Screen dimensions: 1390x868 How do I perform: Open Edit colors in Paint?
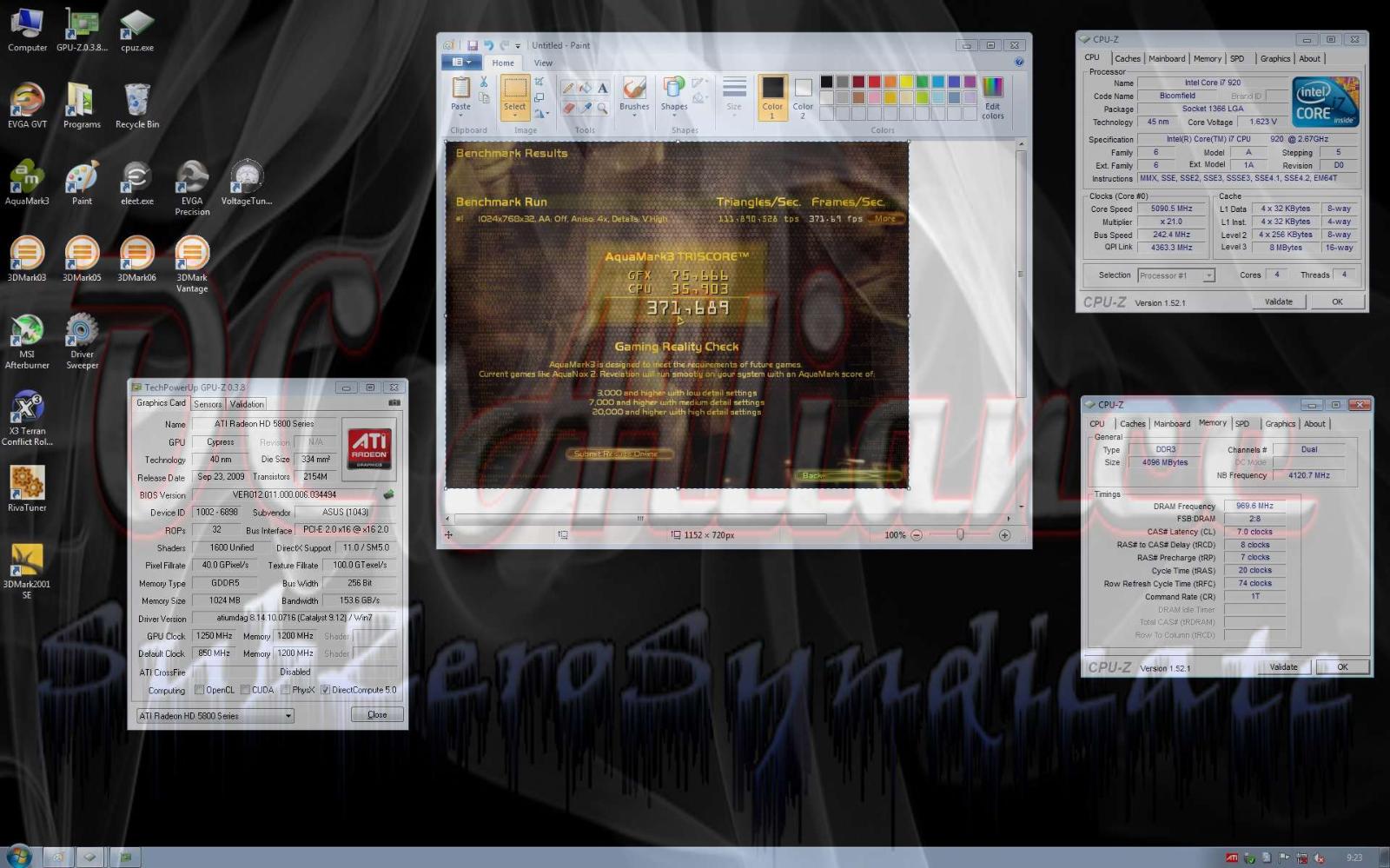[992, 97]
